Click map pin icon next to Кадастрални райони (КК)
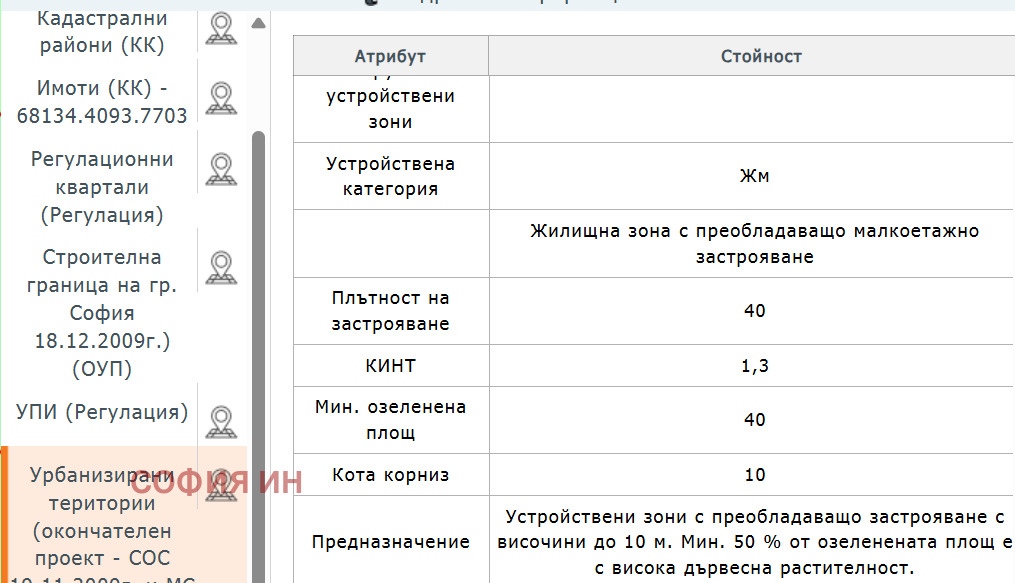1015x583 pixels. [x=221, y=29]
